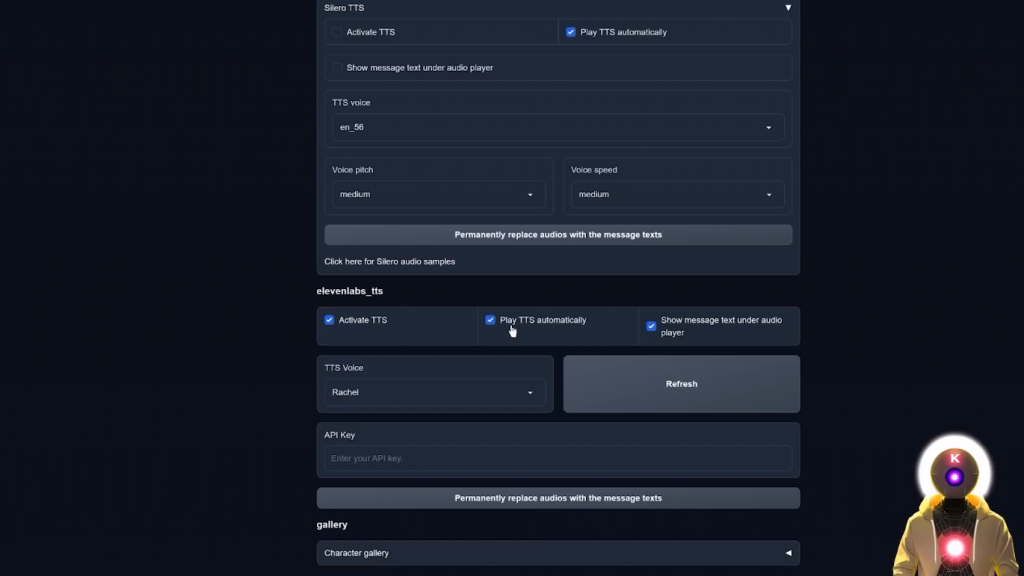The image size is (1024, 576).
Task: Open the Rachel TTS Voice dropdown
Action: [x=434, y=392]
